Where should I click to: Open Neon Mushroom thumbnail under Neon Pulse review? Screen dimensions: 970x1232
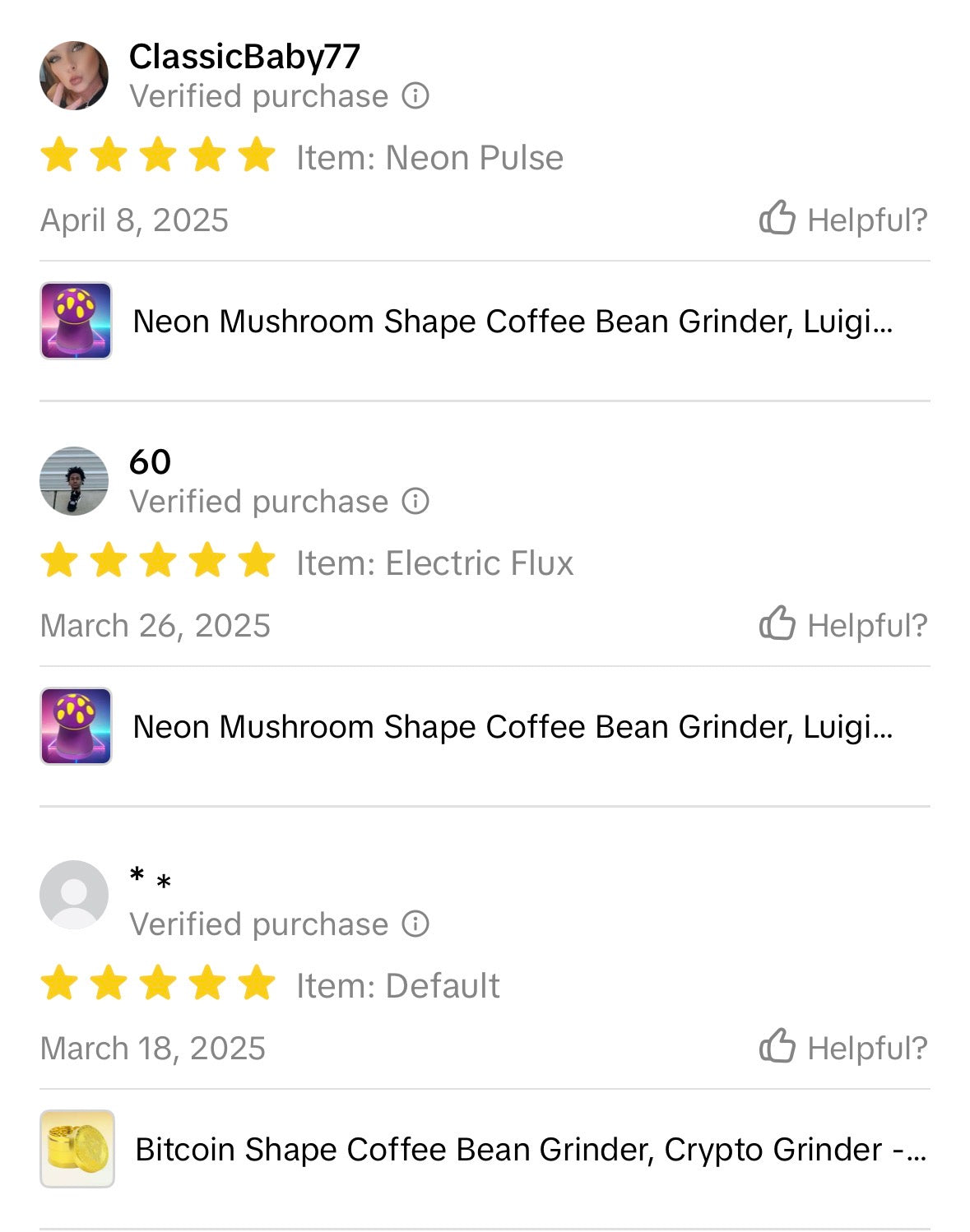(76, 321)
